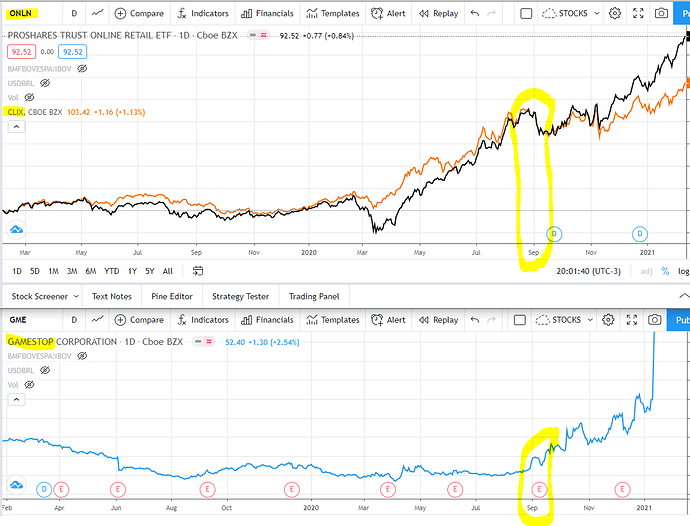Viewport: 690px width, 526px height.
Task: Click the dividend D marker near 2021 in ONLN chart
Action: tap(639, 234)
